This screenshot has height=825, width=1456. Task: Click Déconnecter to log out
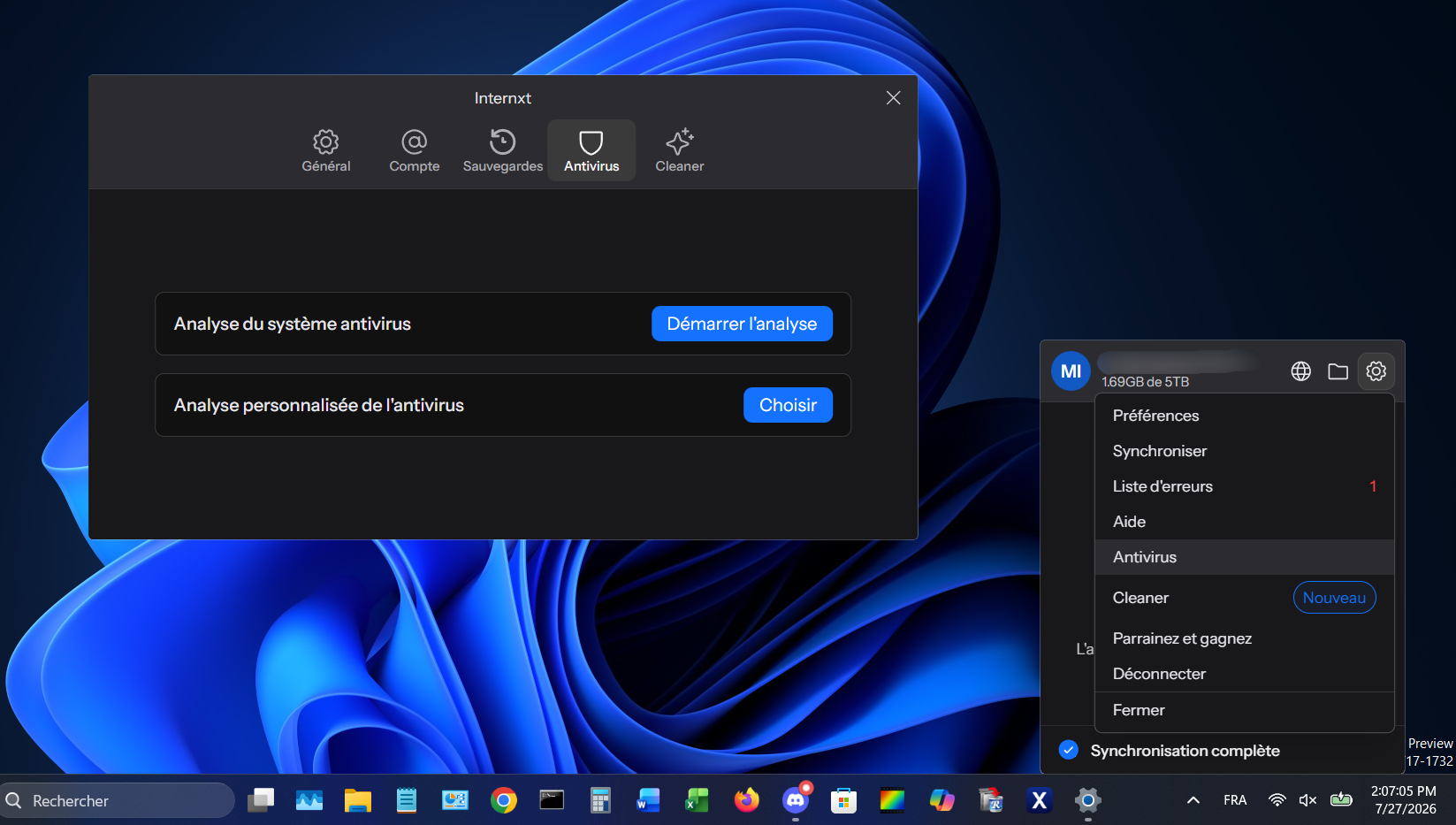coord(1244,674)
